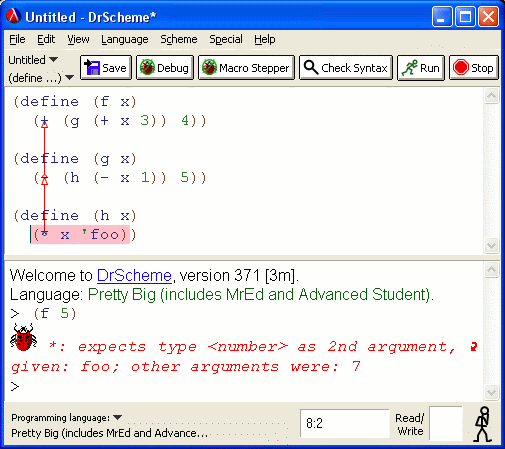Click the highlighted (* x 'foo) expression
505x449 pixels.
(x=80, y=235)
